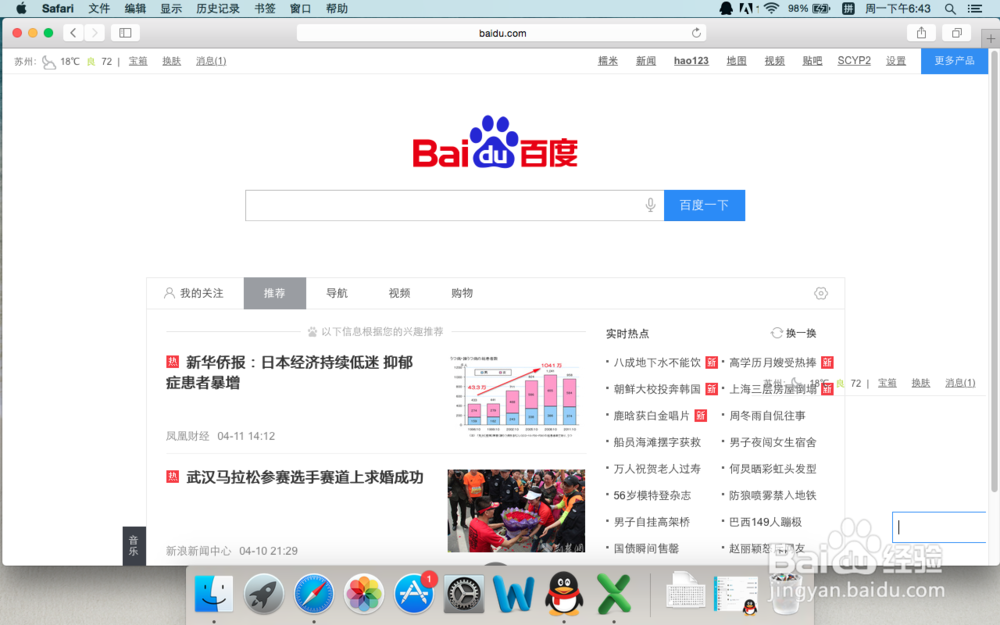The height and width of the screenshot is (625, 1000).
Task: Toggle the 音乐 side panel open
Action: coord(134,545)
